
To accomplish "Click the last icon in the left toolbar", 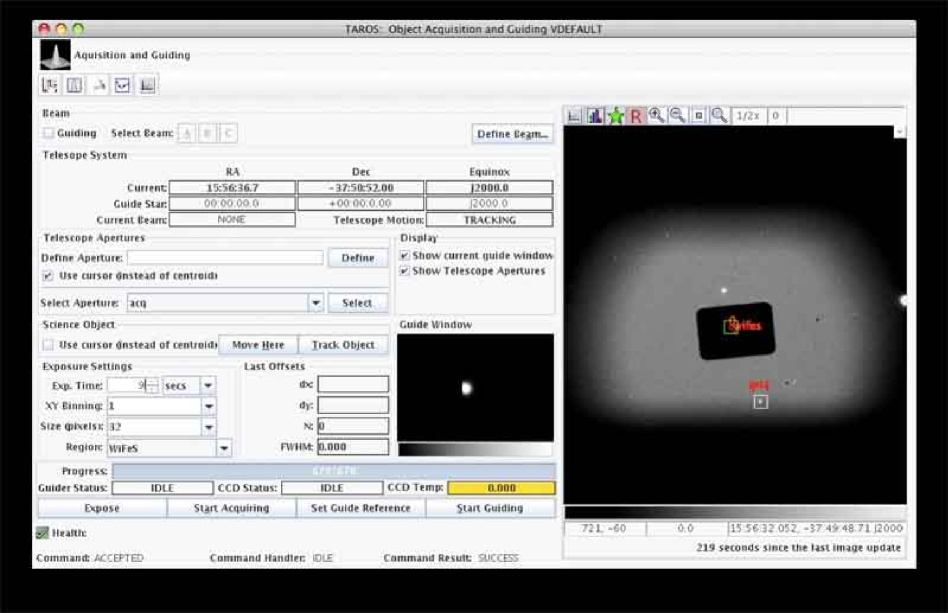I will pyautogui.click(x=147, y=86).
